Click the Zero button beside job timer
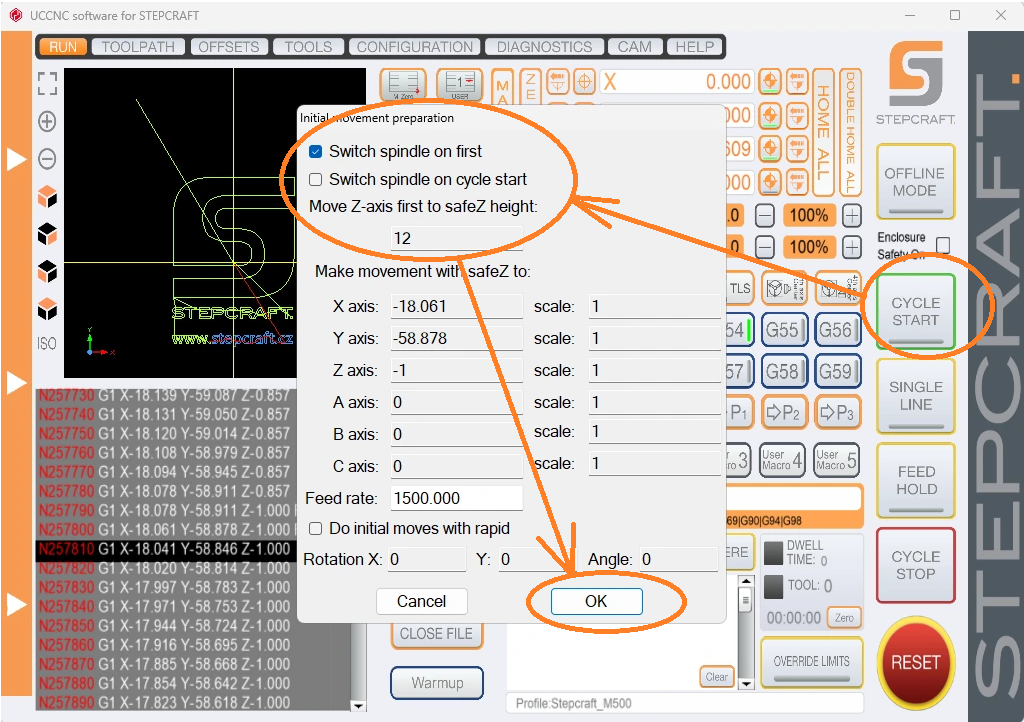This screenshot has height=722, width=1024. point(844,618)
